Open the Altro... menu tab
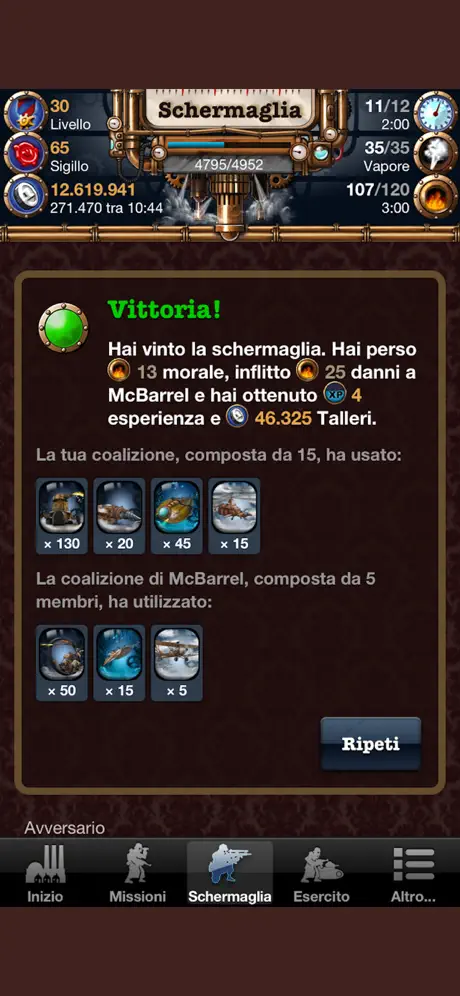Viewport: 460px width, 996px height. pyautogui.click(x=414, y=873)
